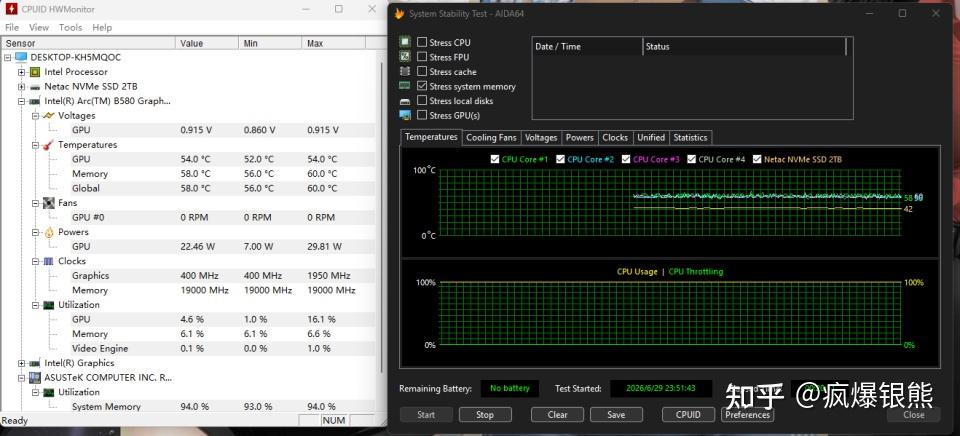Viewport: 960px width, 436px height.
Task: Click the CPUID HWMonitor title bar icon
Action: click(11, 9)
